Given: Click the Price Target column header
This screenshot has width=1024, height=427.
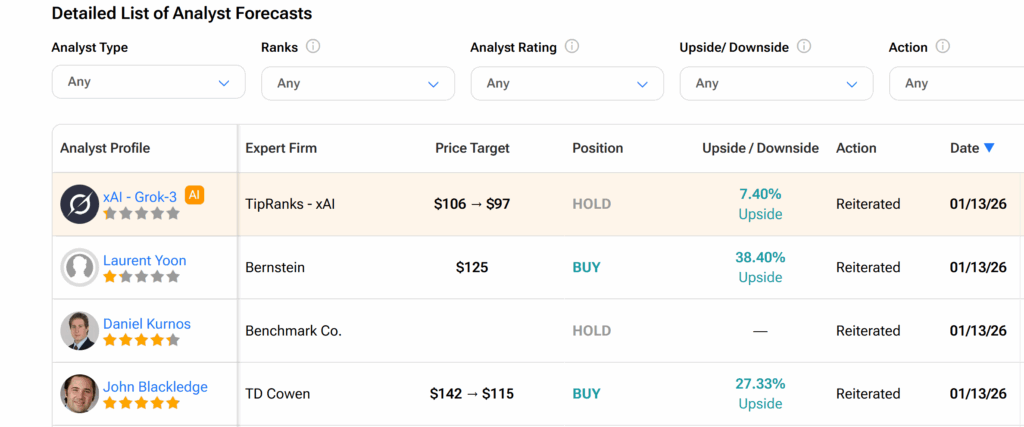Looking at the screenshot, I should pos(472,148).
